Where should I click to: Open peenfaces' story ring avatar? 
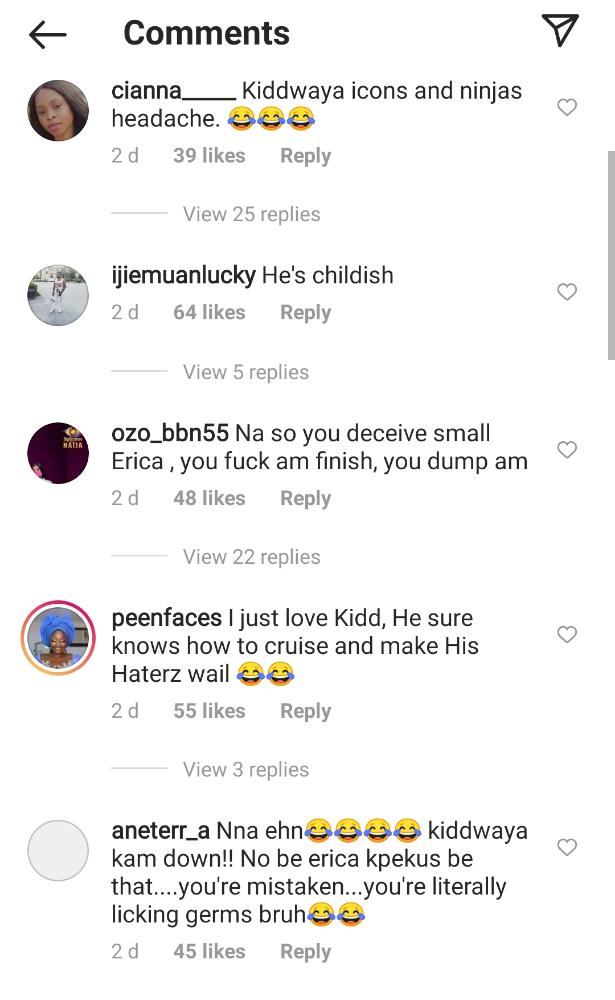click(x=58, y=640)
